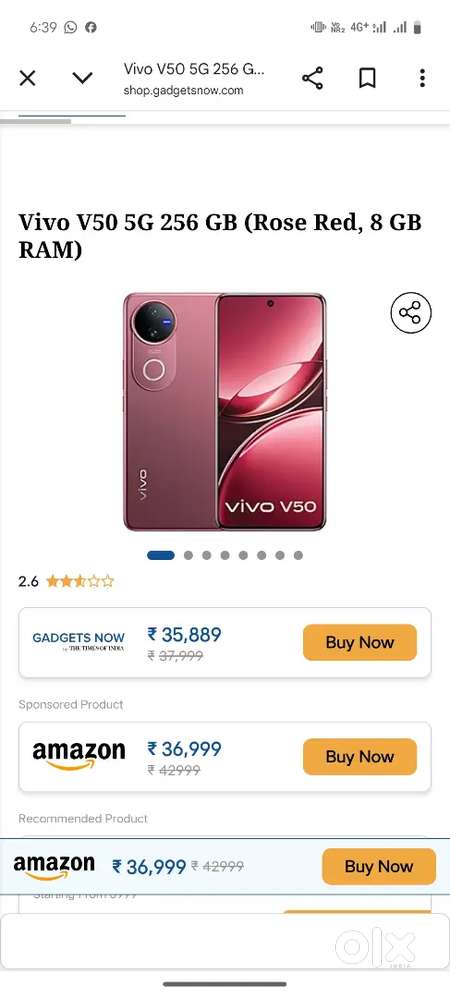Image resolution: width=450 pixels, height=998 pixels.
Task: Tap the share icon in browser toolbar
Action: point(313,78)
